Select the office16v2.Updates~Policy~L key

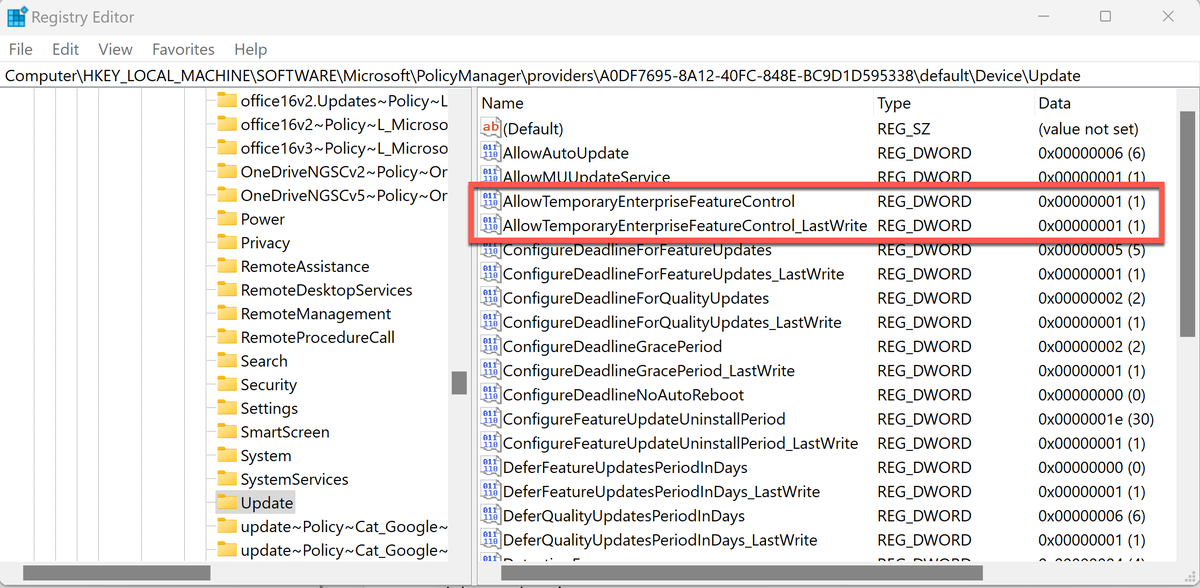[343, 101]
